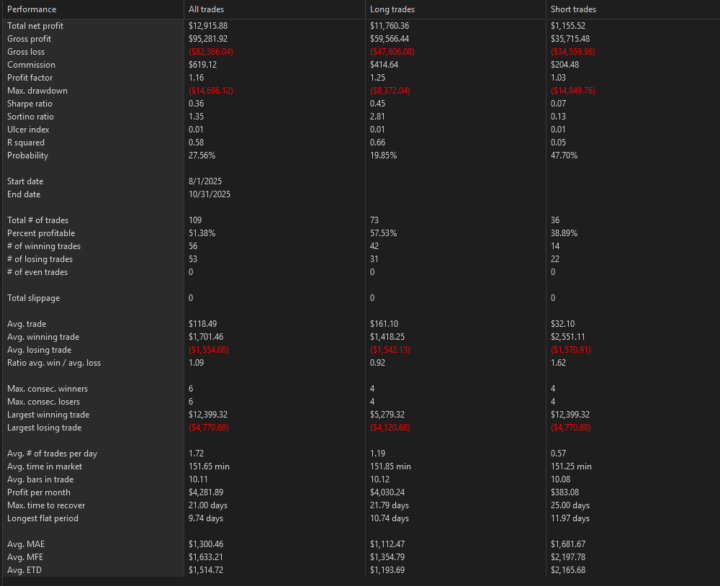
Task: Select max drawdown value ($14,696.12)
Action: [x=211, y=90]
